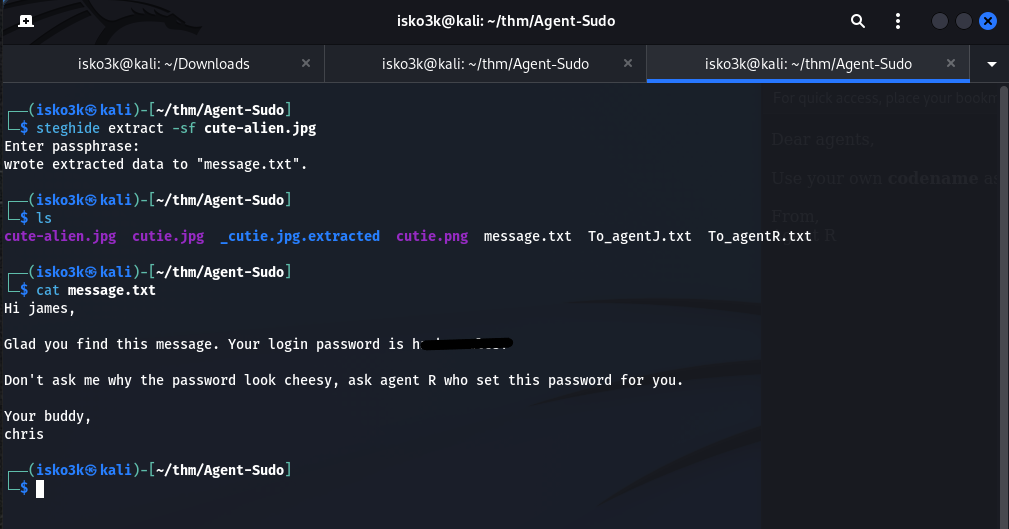Close the terminal window
The width and height of the screenshot is (1009, 529).
pos(988,21)
